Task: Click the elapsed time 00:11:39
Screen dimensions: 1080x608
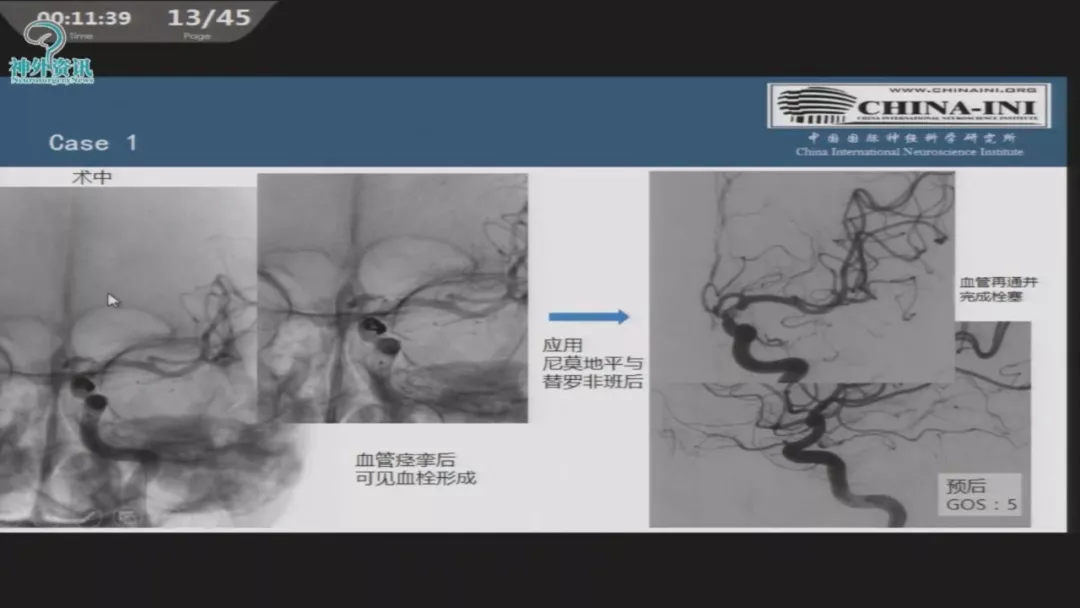Action: click(84, 18)
